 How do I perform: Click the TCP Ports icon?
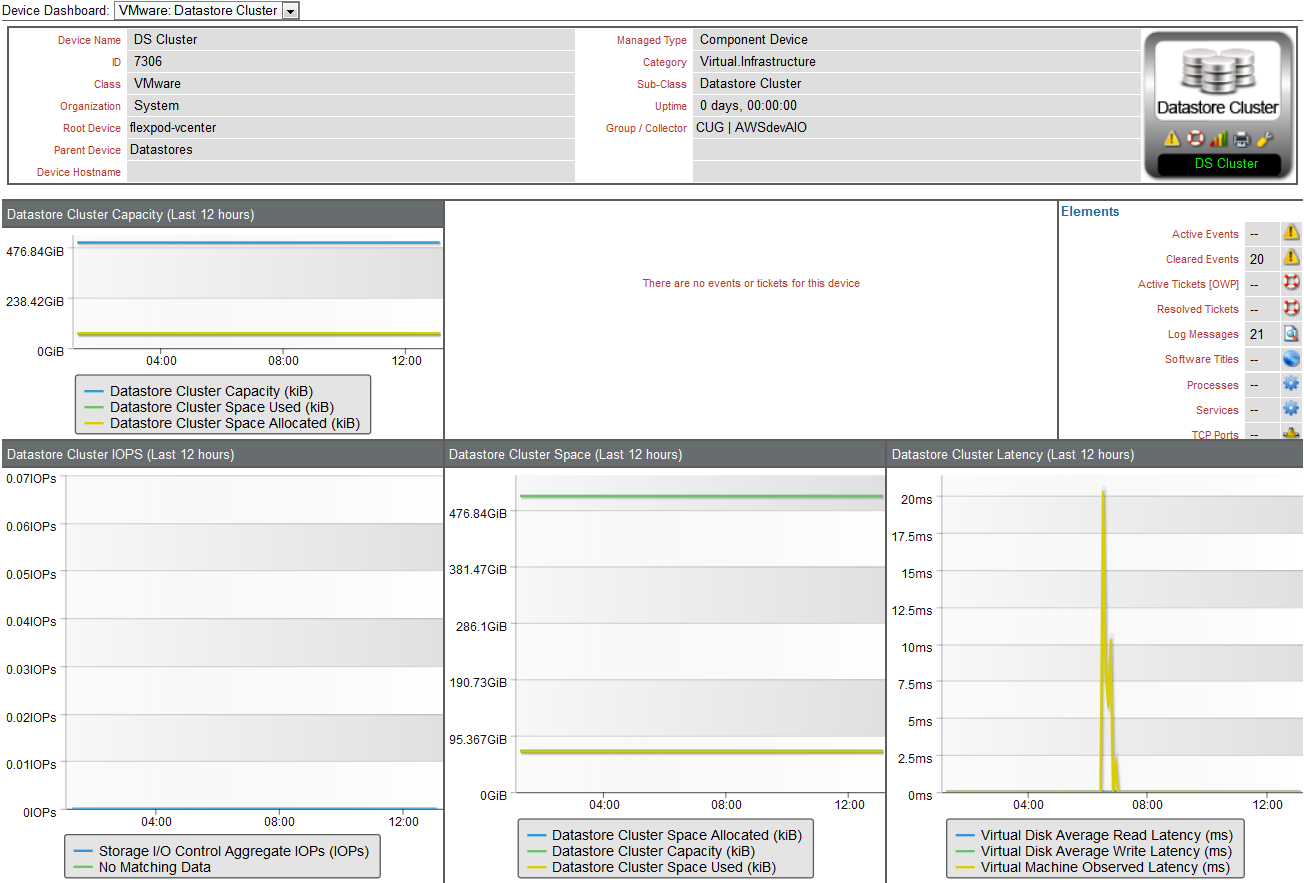tap(1289, 433)
